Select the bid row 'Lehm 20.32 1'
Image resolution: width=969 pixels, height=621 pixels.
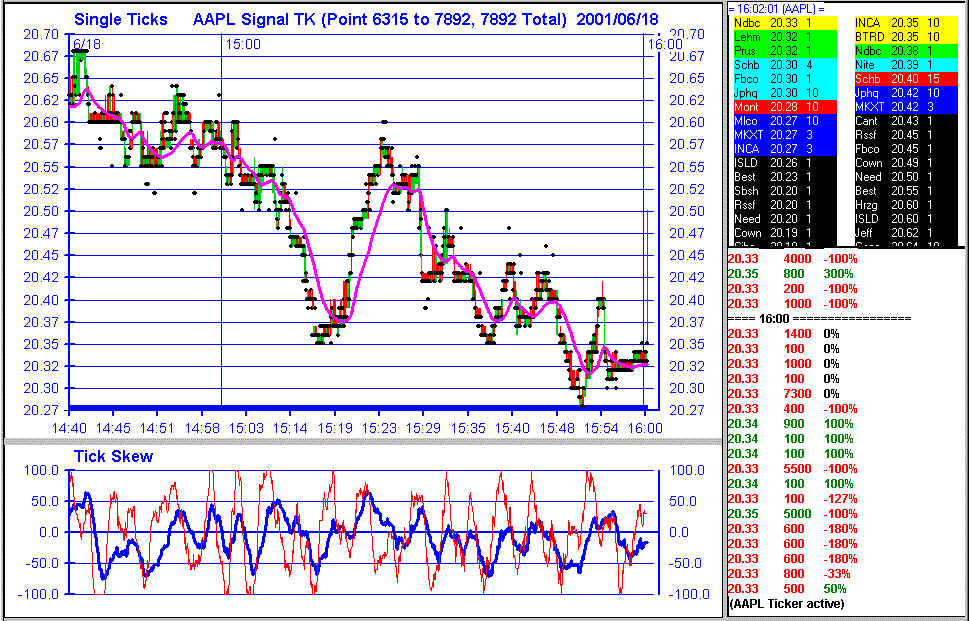pyautogui.click(x=783, y=37)
